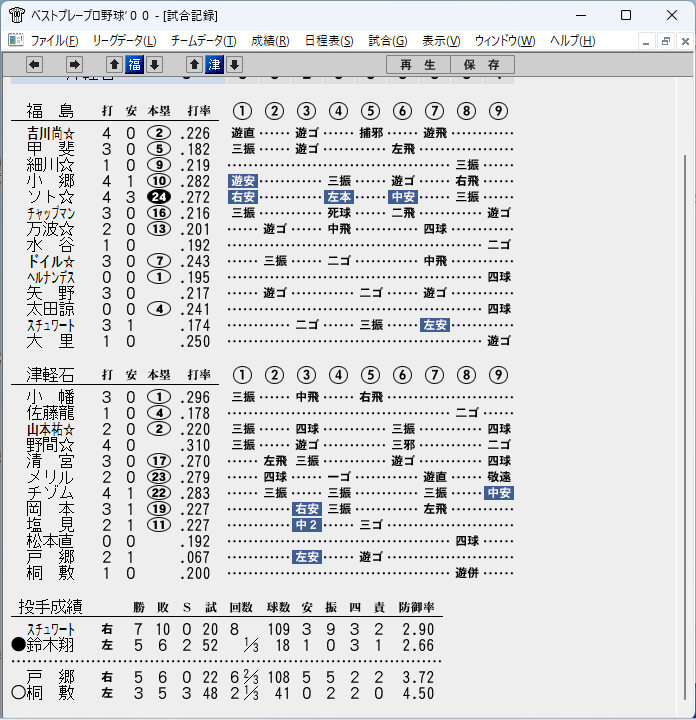The image size is (696, 720).
Task: Restore the inner 試合記録 child window
Action: [x=666, y=42]
